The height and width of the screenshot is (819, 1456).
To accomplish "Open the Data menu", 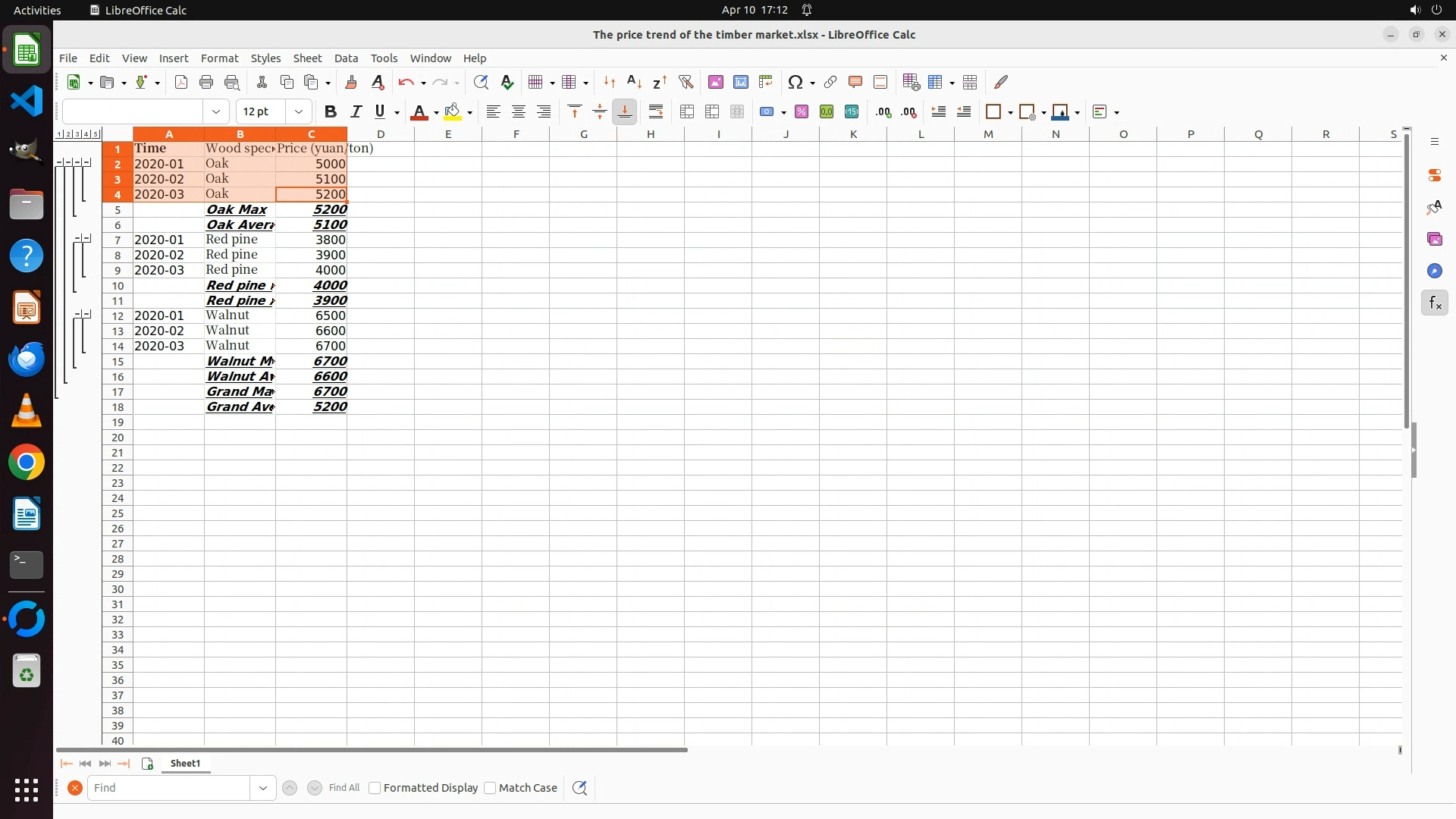I will [x=346, y=58].
